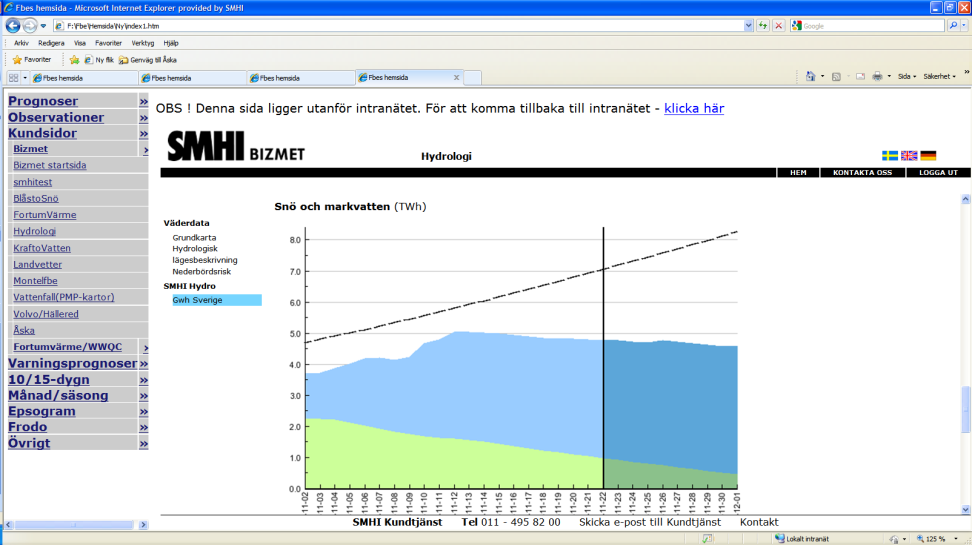972x545 pixels.
Task: Open the Bizmet startsida link
Action: (50, 165)
